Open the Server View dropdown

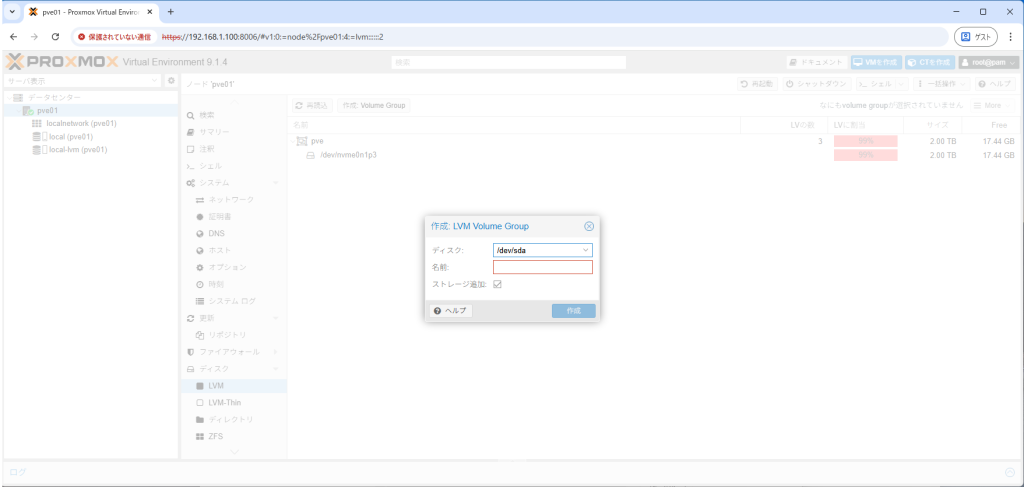82,81
